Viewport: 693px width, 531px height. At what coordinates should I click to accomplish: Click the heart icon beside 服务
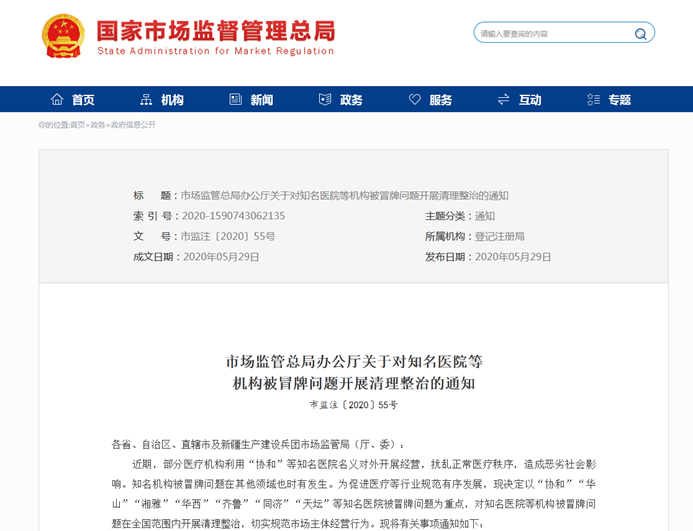[x=415, y=99]
